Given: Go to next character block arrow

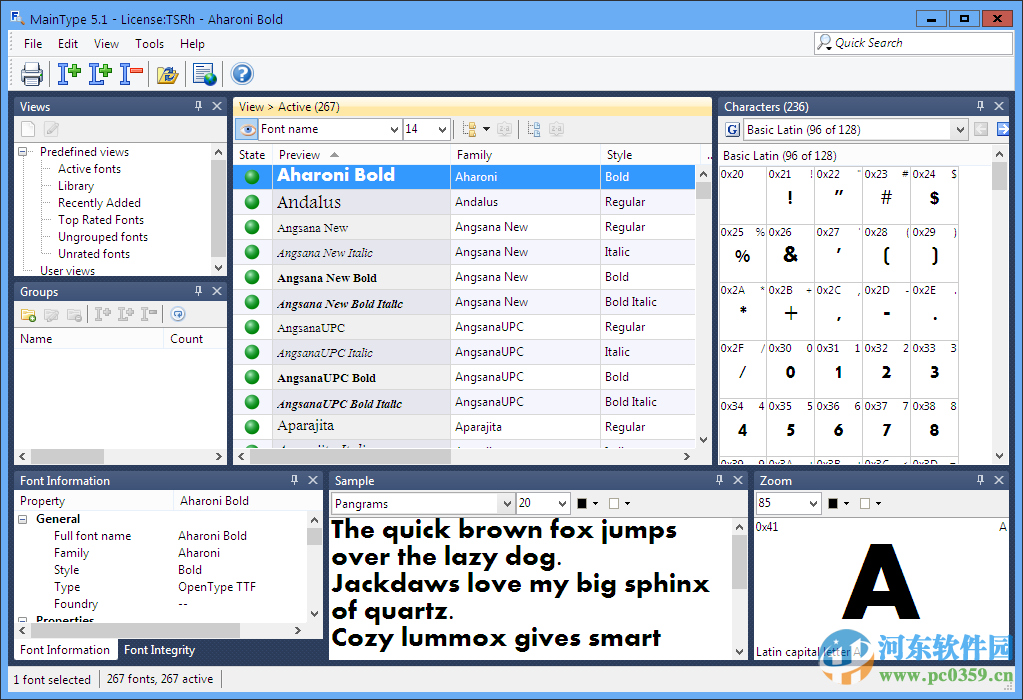Looking at the screenshot, I should (x=1003, y=129).
